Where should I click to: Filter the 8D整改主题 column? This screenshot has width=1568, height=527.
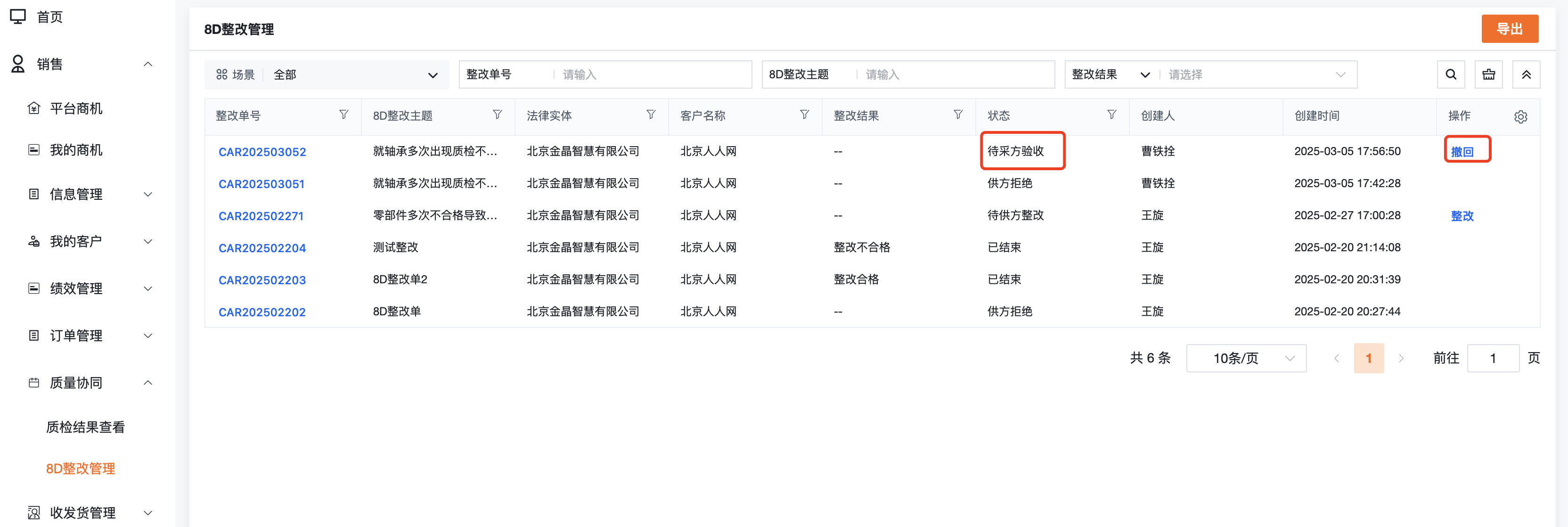click(x=498, y=115)
